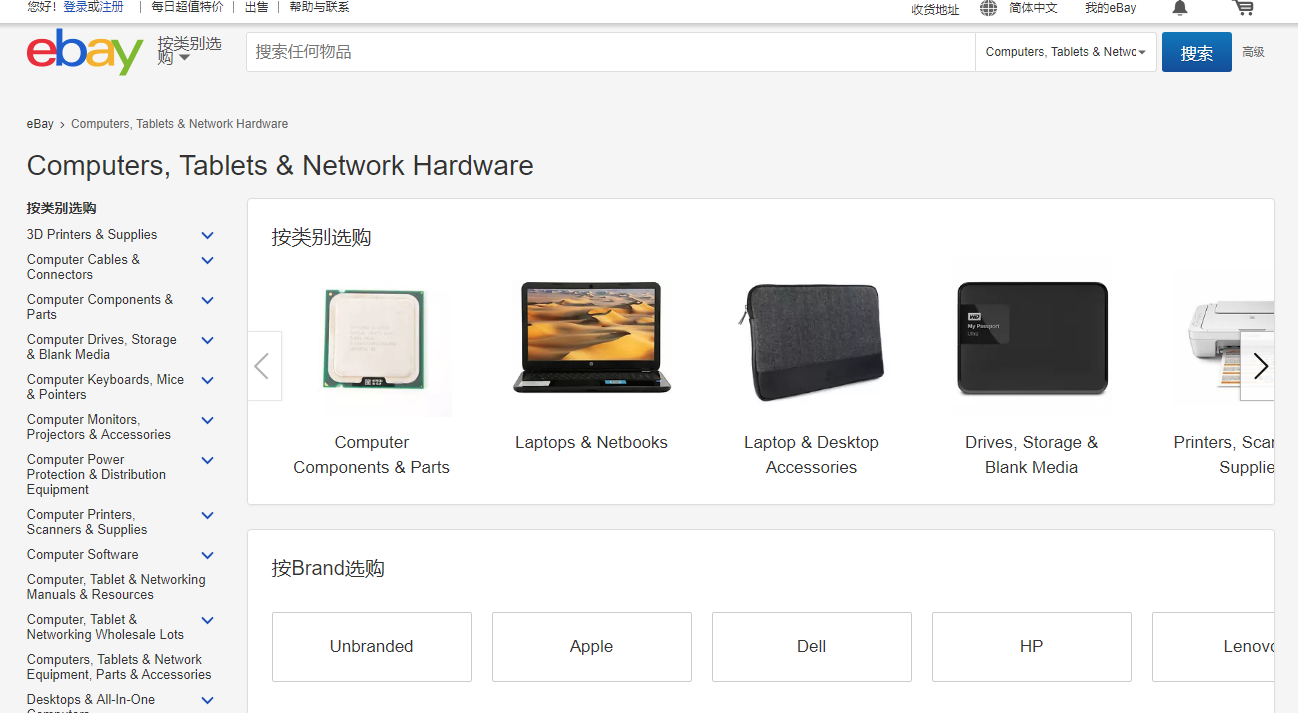Open Laptop & Desktop Accessories sleeve image

[812, 340]
